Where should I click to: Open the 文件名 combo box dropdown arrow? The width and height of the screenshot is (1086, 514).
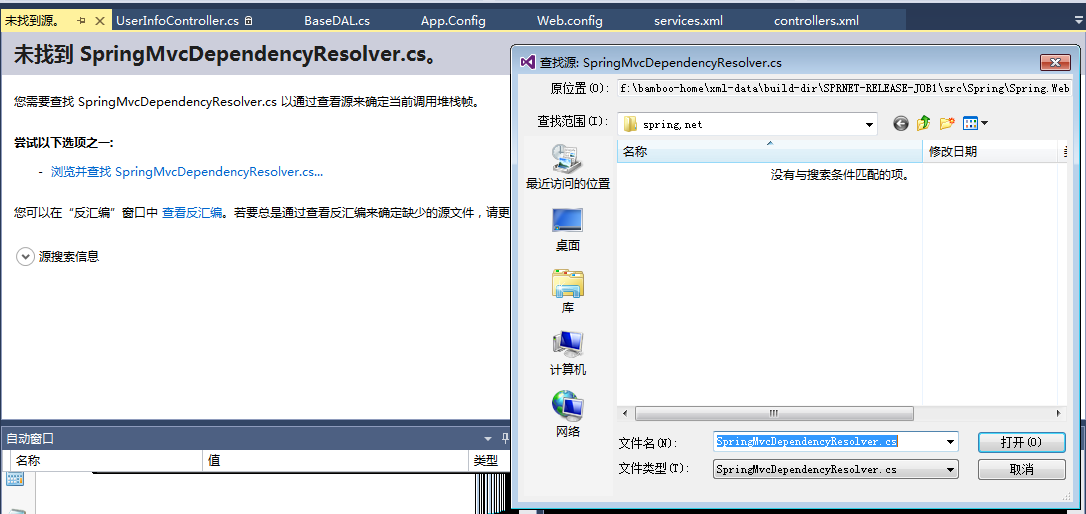pos(950,442)
